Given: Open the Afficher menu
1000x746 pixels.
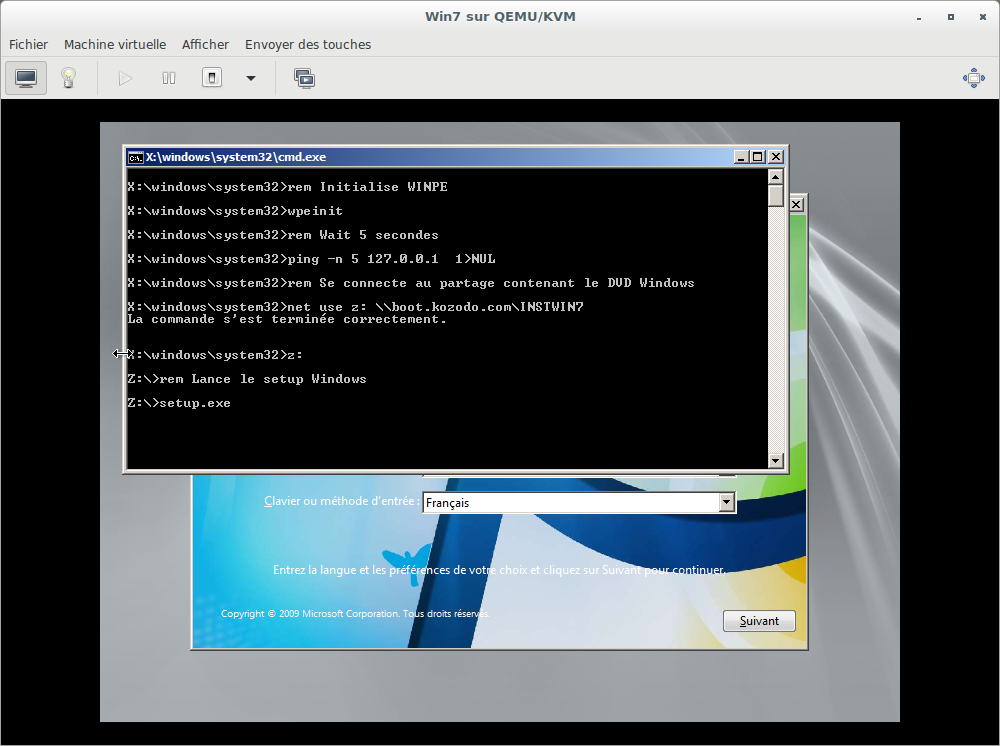Looking at the screenshot, I should (x=205, y=45).
